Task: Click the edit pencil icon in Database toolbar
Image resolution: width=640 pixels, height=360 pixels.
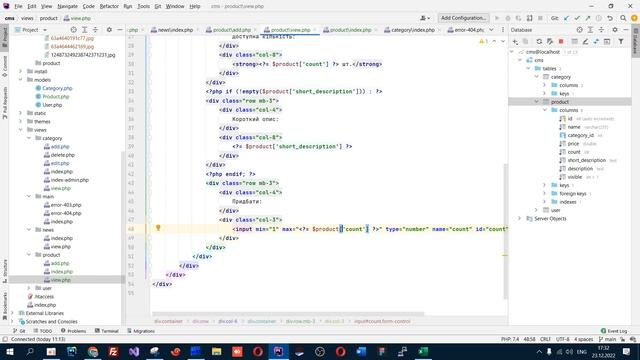Action: [585, 42]
